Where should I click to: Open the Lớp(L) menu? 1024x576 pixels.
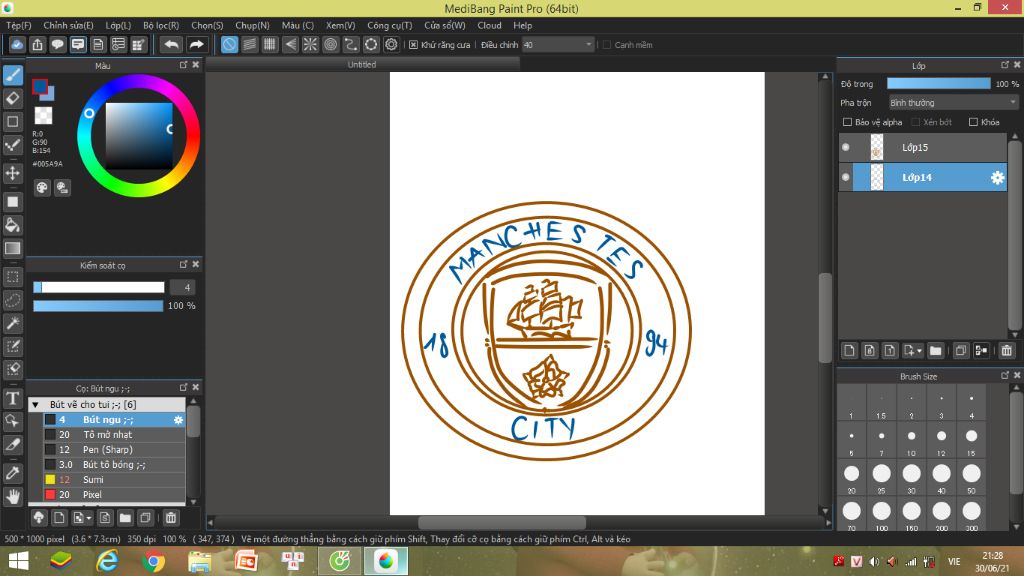point(118,25)
